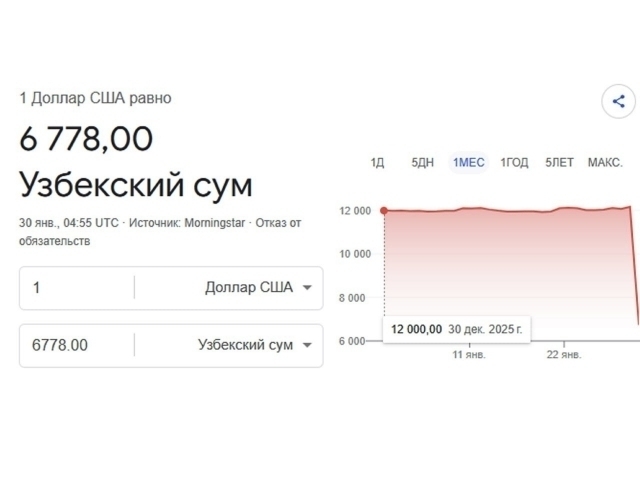Click the '1 Доллар США равно' caption
640x480 pixels.
click(x=95, y=98)
